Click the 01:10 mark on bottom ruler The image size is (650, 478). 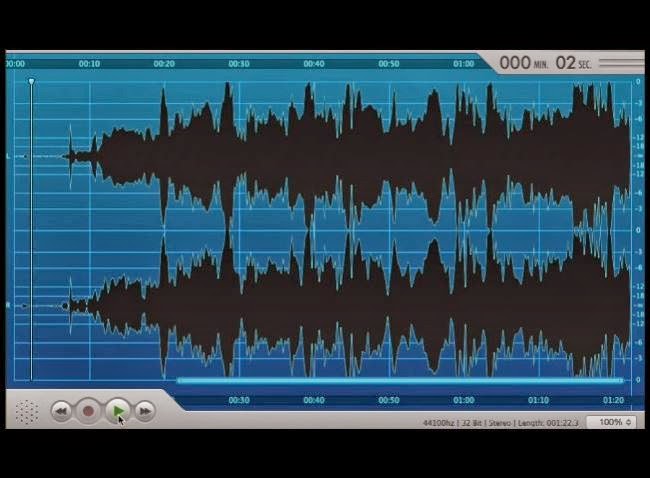click(x=538, y=400)
